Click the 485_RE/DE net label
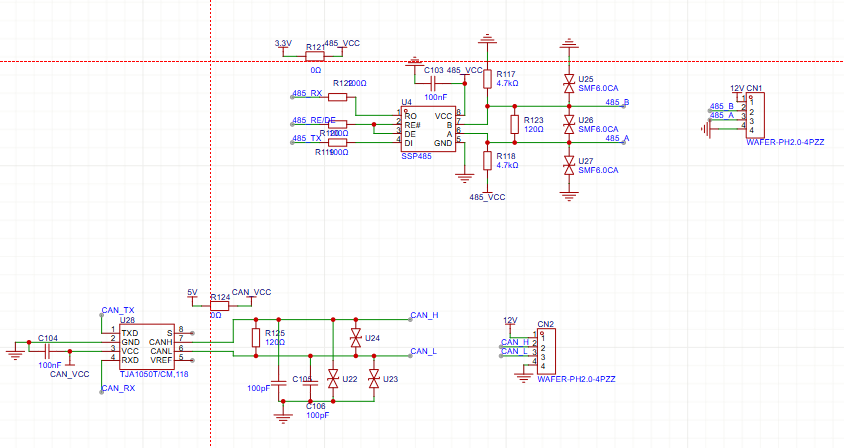 coord(314,120)
